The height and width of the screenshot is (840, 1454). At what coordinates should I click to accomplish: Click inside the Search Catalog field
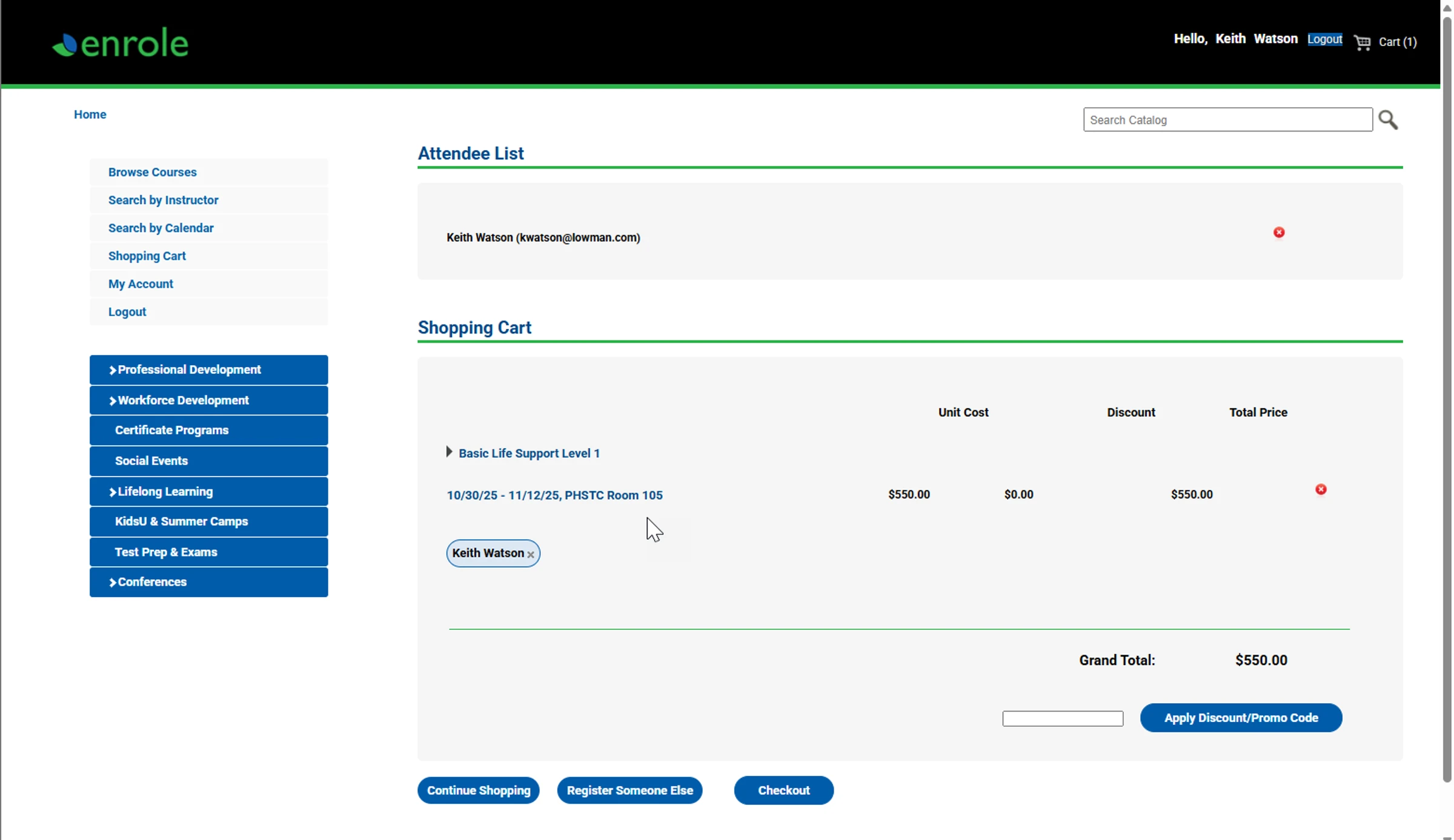(x=1226, y=119)
